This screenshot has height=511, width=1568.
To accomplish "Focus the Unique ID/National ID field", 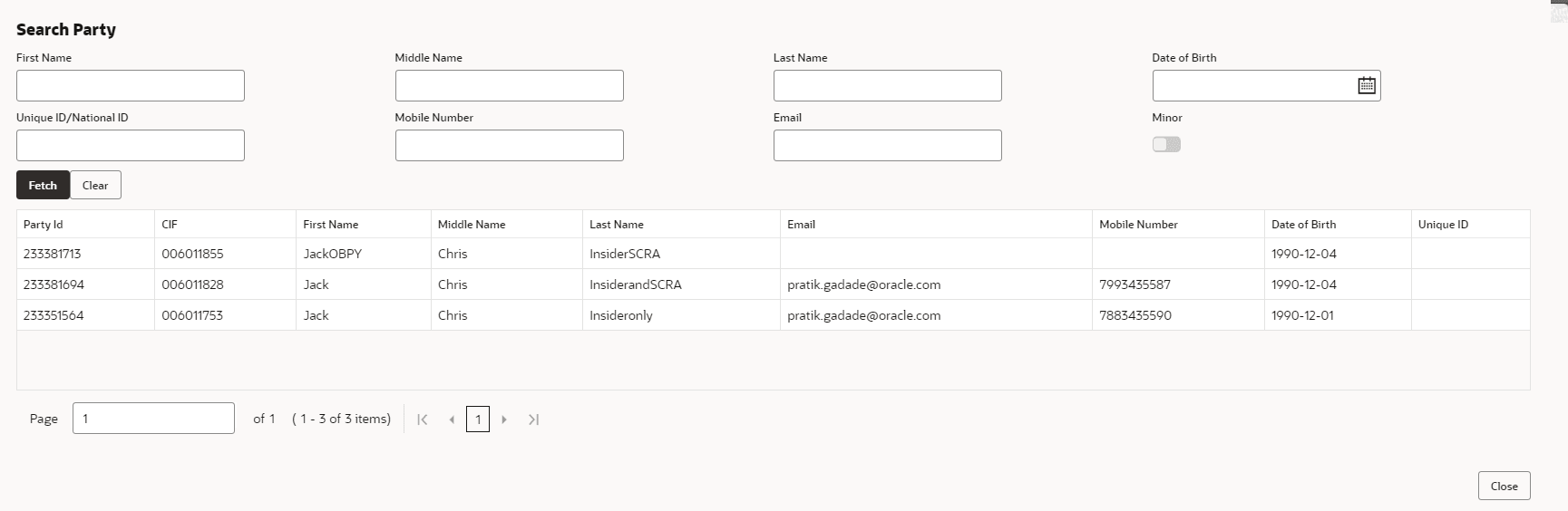I will click(x=131, y=145).
